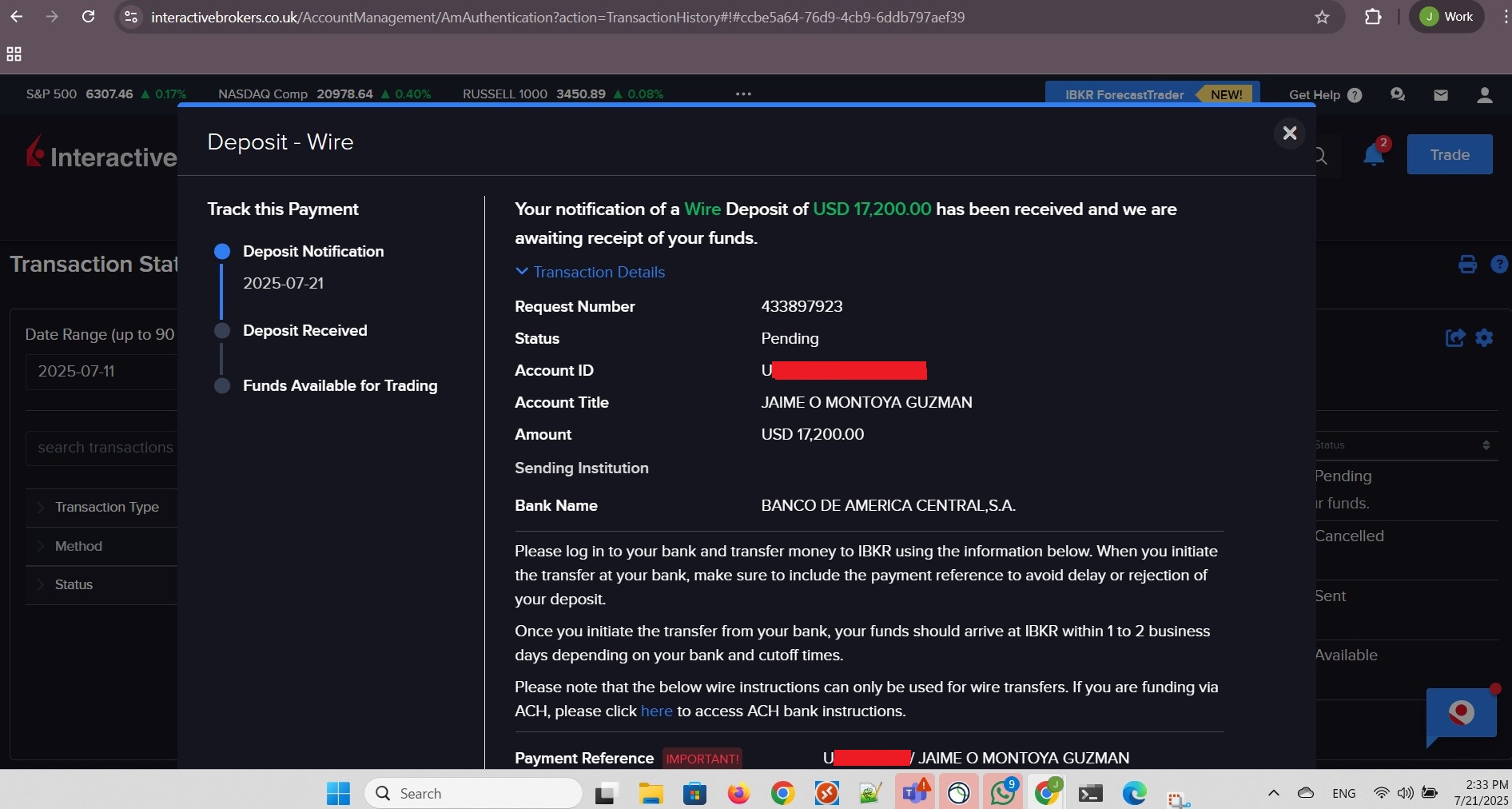Open browser extensions puzzle icon
Screen dimensions: 1512x809
[1373, 17]
